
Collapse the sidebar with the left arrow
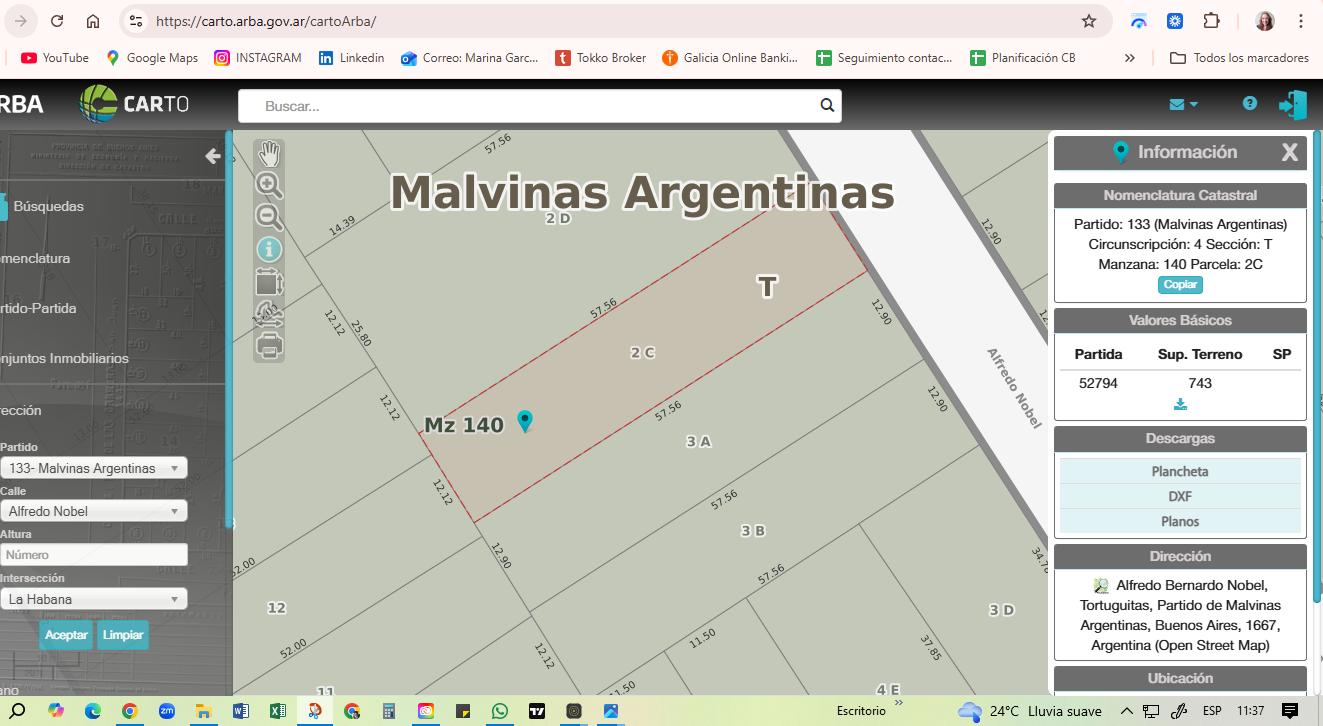coord(212,156)
